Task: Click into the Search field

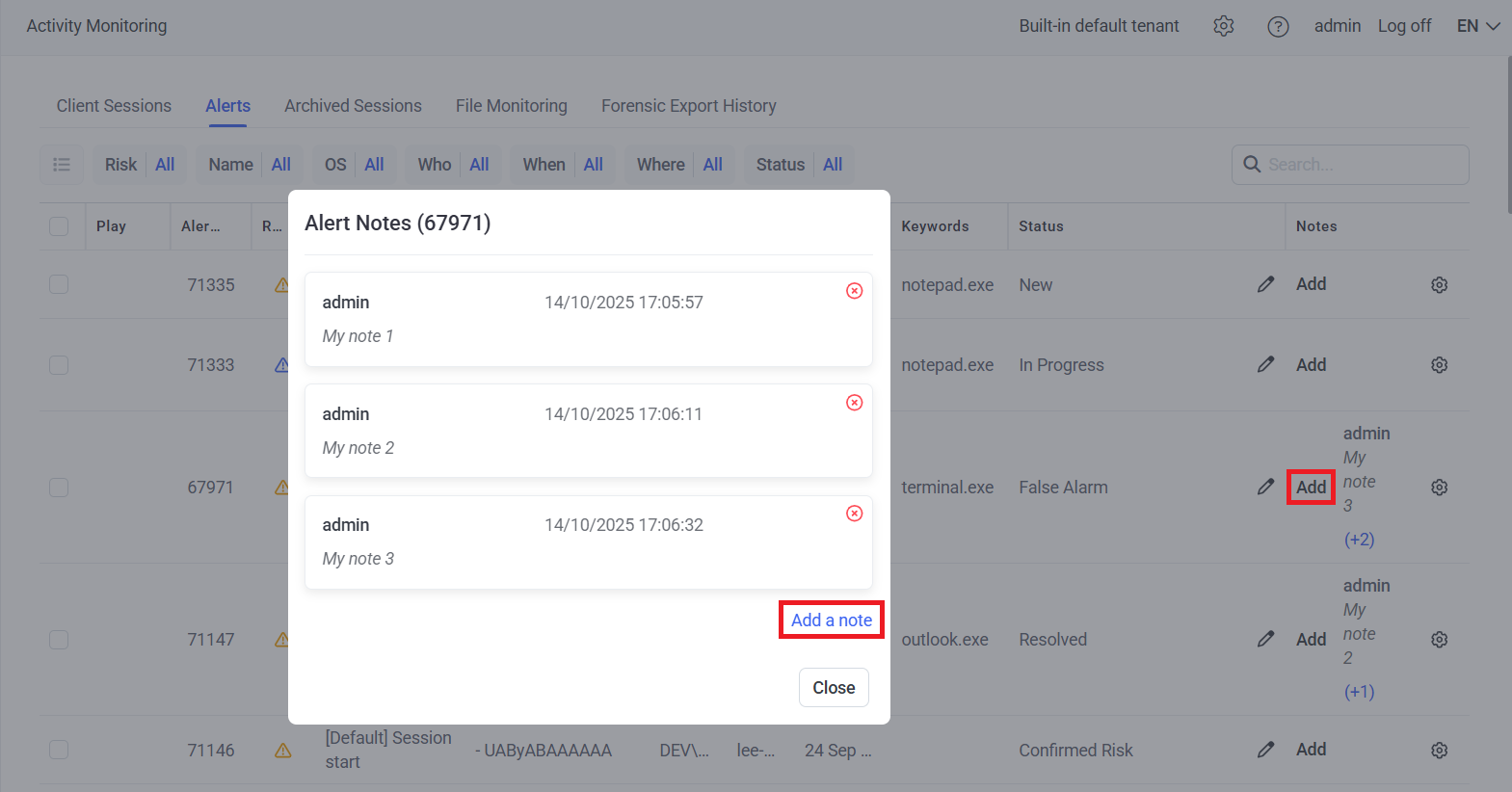Action: coord(1361,165)
